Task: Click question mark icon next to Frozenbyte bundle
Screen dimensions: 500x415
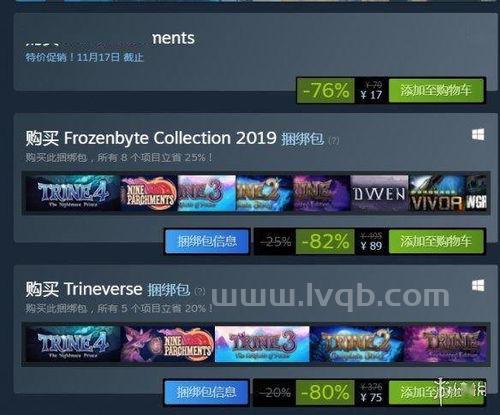Action: [334, 140]
